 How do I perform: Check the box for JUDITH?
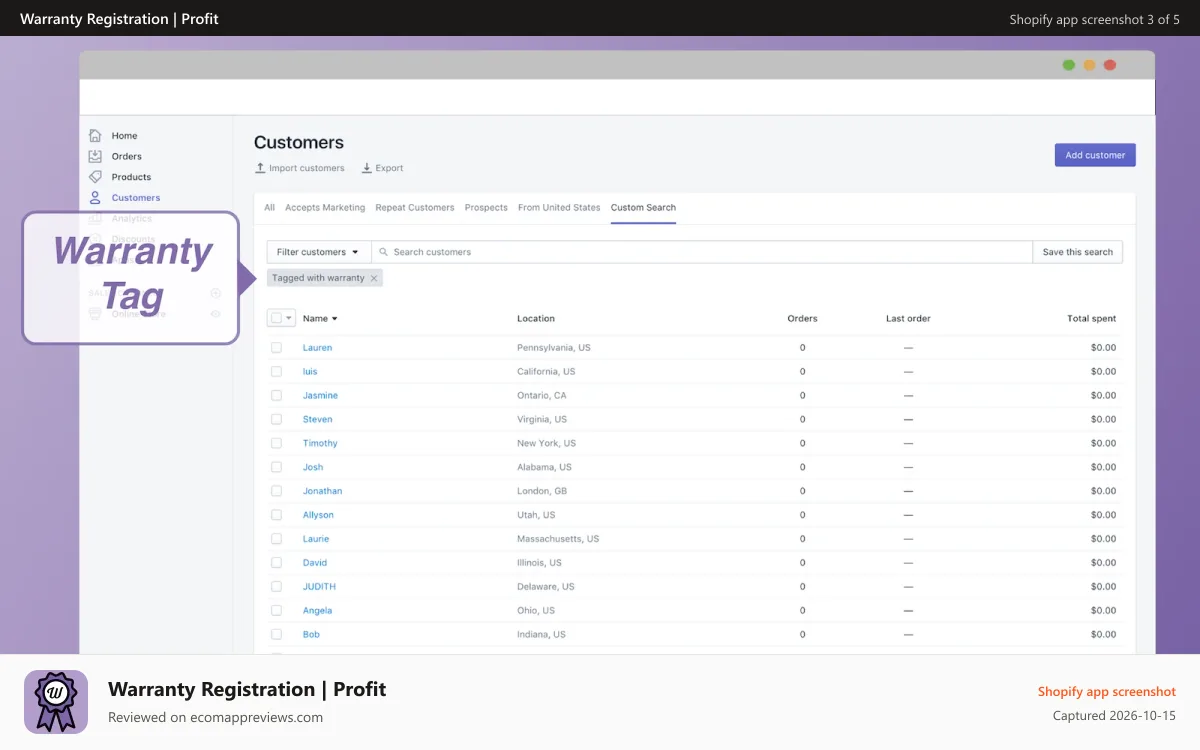276,587
